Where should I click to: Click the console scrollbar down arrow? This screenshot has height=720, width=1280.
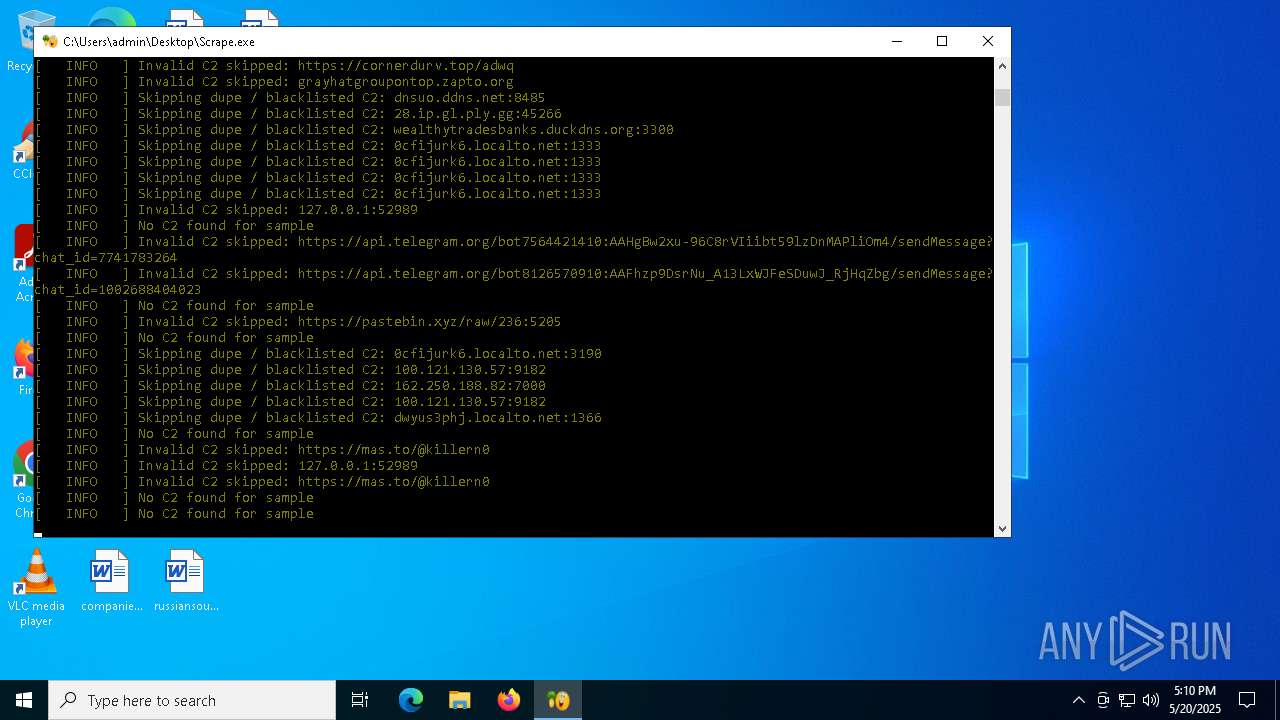pos(1002,529)
